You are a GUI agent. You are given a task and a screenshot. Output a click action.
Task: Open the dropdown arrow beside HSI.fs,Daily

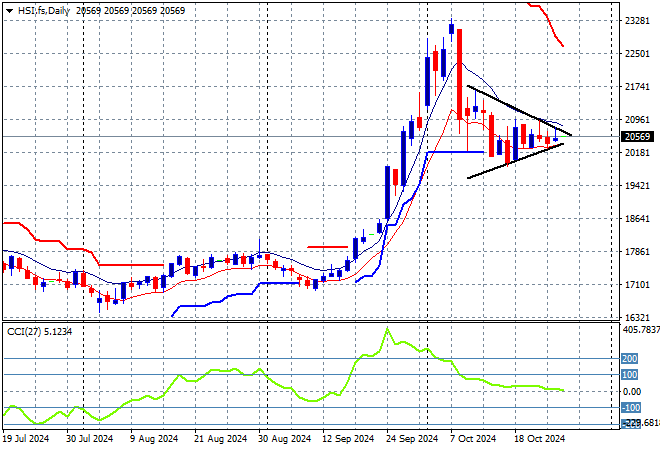[x=9, y=9]
